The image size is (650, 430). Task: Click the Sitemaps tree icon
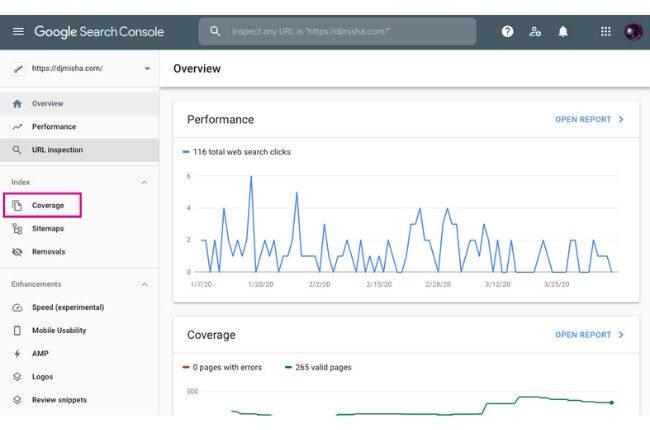pyautogui.click(x=17, y=228)
